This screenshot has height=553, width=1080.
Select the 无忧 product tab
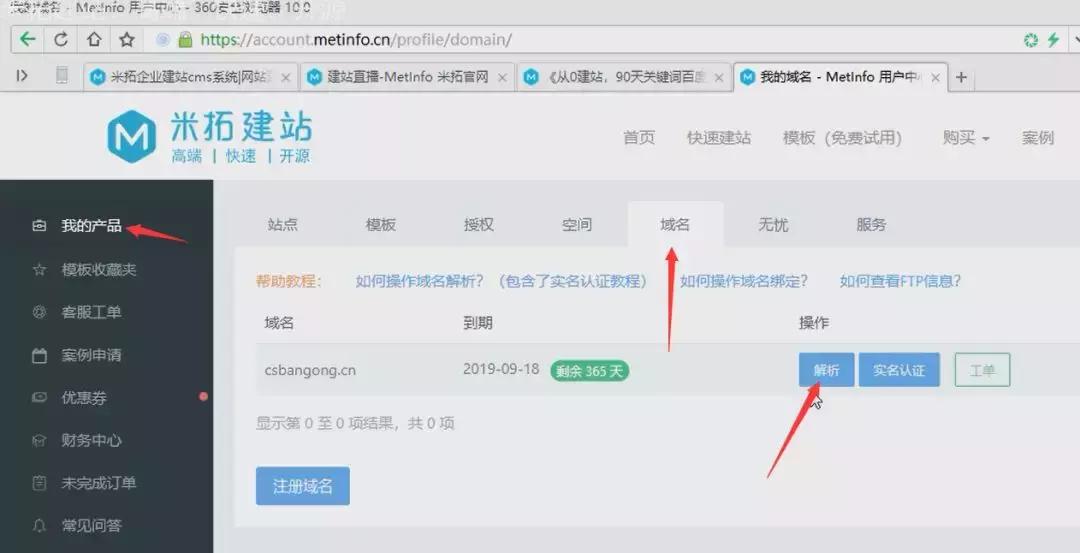pyautogui.click(x=773, y=225)
